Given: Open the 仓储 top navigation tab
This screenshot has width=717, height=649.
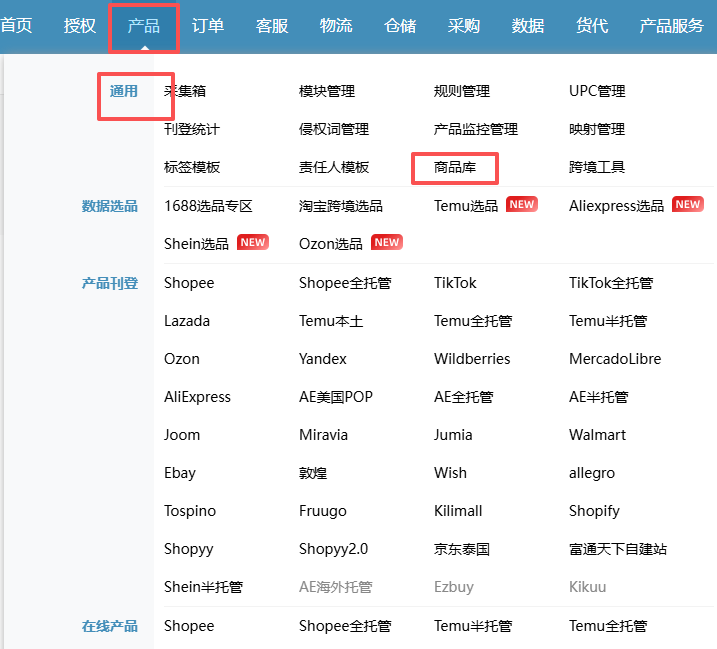Looking at the screenshot, I should (x=400, y=25).
